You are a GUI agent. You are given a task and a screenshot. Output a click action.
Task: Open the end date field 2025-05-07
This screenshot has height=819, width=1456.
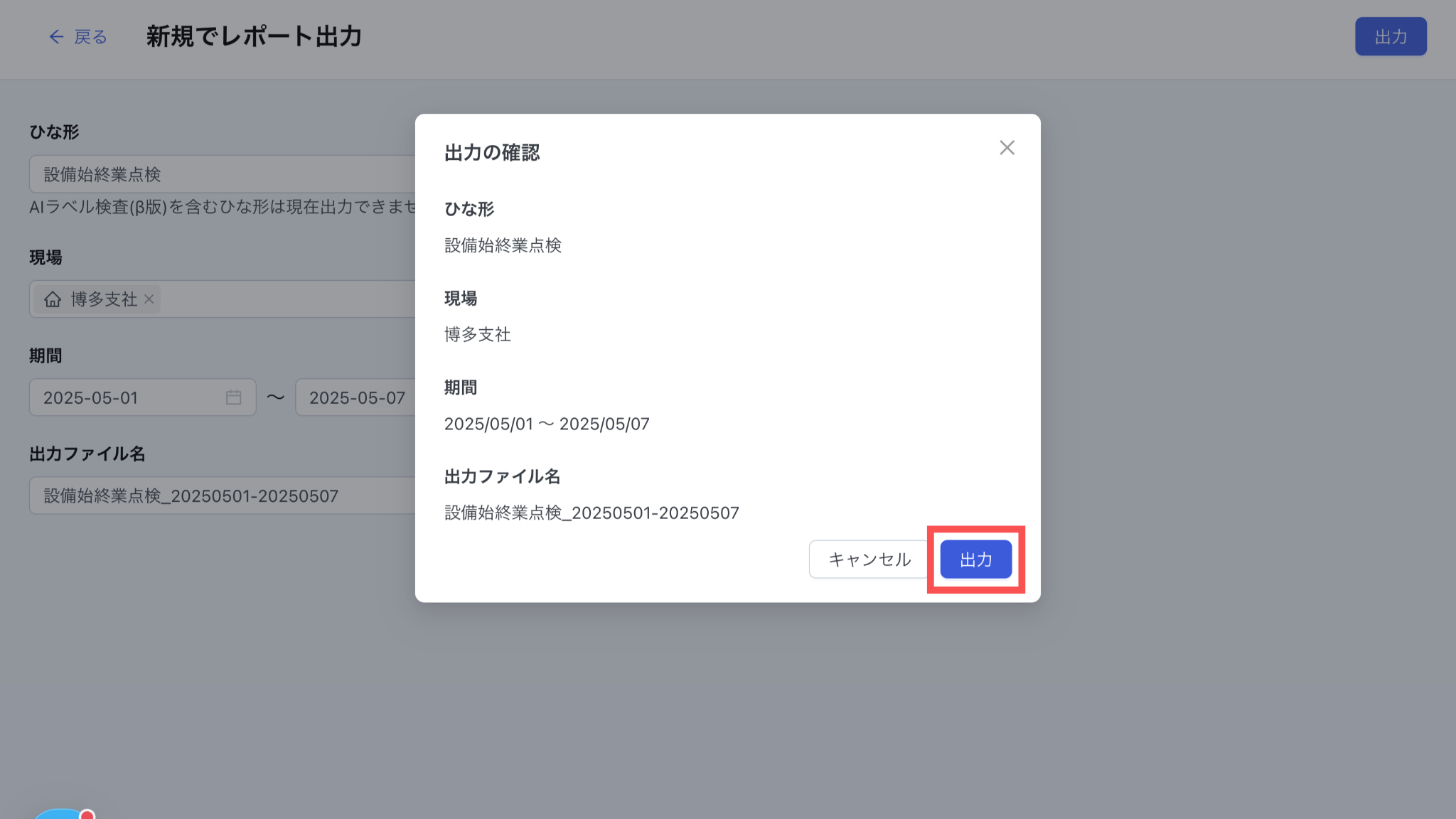pos(355,397)
